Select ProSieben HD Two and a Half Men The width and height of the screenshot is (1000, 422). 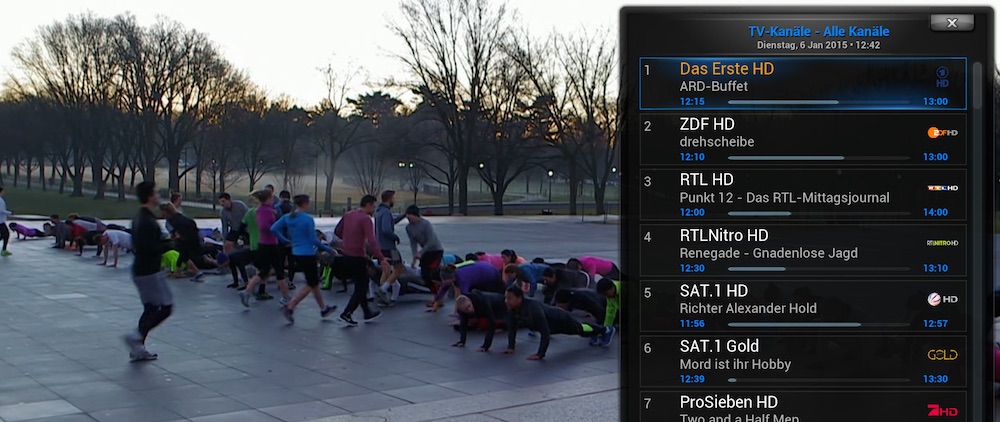(803, 407)
